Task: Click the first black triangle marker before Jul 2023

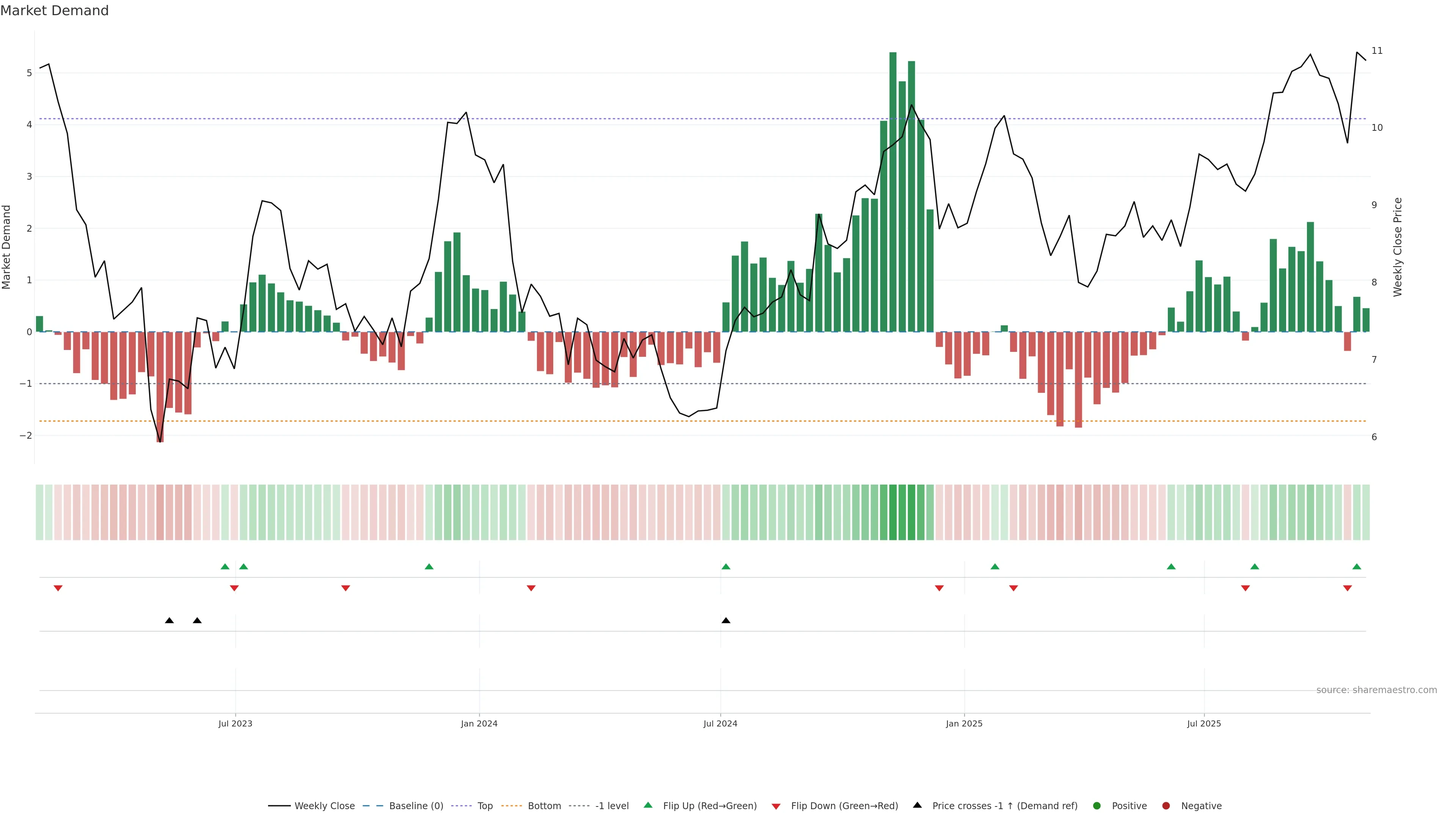Action: pos(169,621)
